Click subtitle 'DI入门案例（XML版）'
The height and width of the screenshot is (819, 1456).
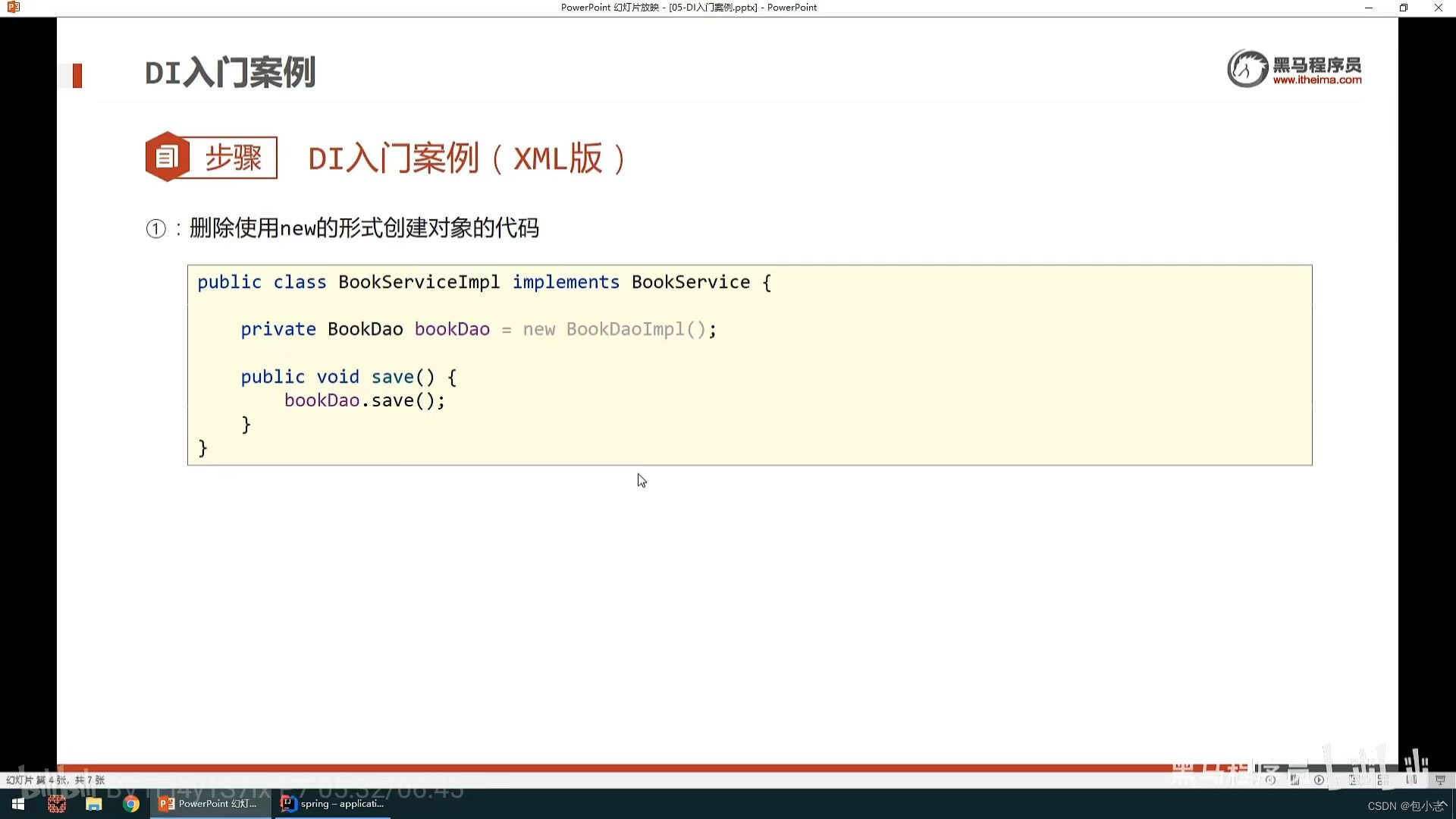click(468, 158)
